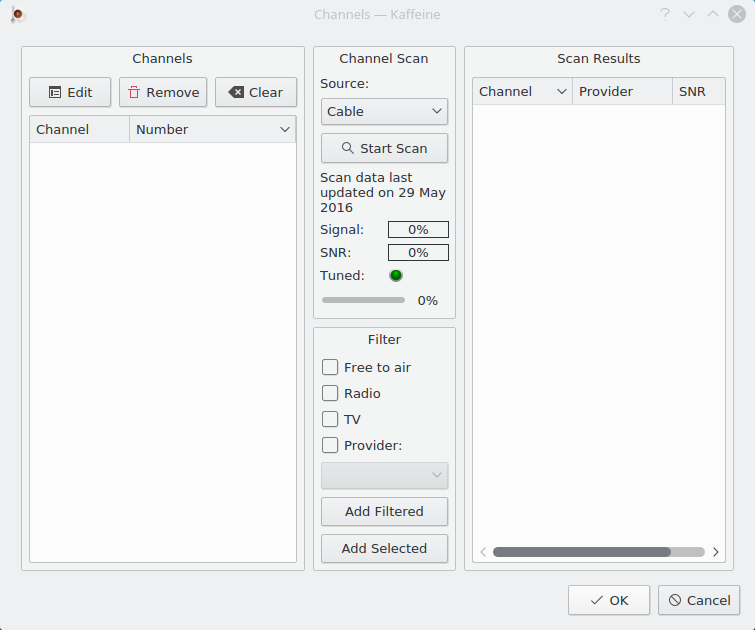Enable the Provider filter checkbox
This screenshot has width=755, height=630.
coord(330,445)
